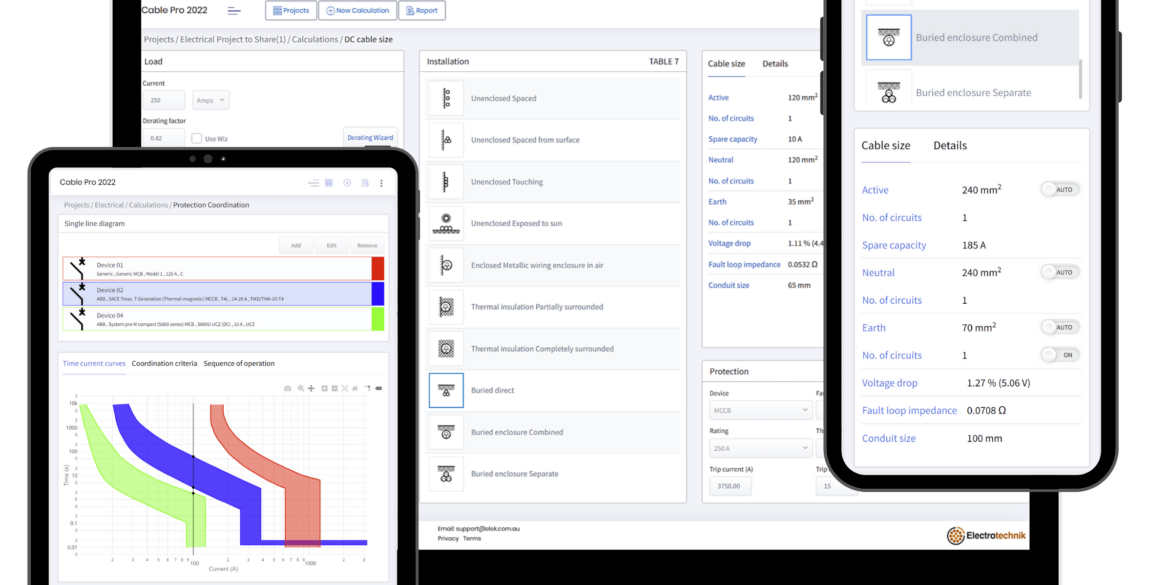Click chart autoscale icon
This screenshot has width=1170, height=585.
click(x=345, y=388)
